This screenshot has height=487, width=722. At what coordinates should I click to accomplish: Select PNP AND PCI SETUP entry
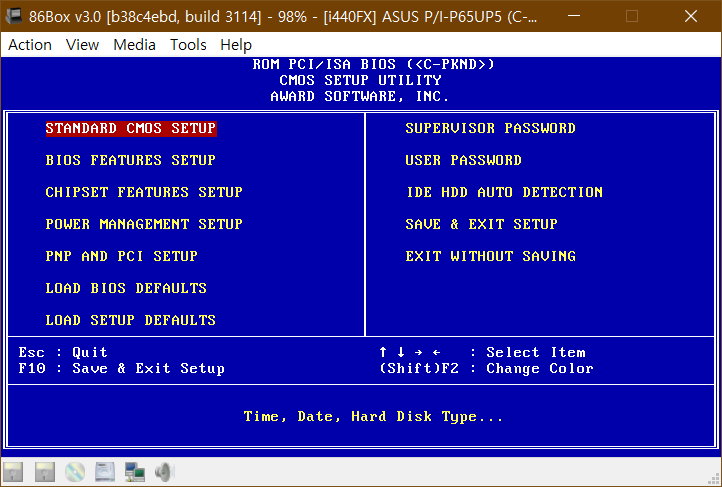pos(122,256)
